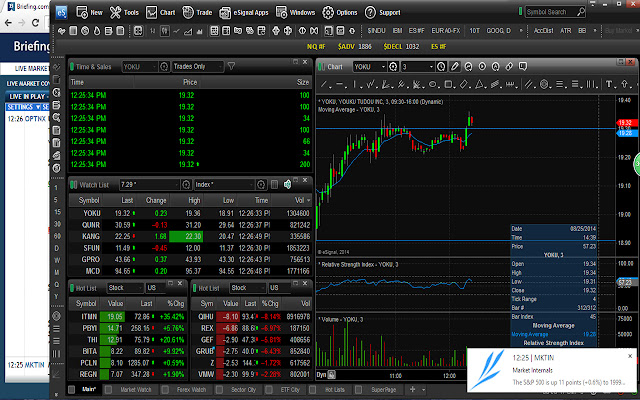Image resolution: width=640 pixels, height=400 pixels.
Task: Select the horizontal line drawing tool
Action: (340, 84)
